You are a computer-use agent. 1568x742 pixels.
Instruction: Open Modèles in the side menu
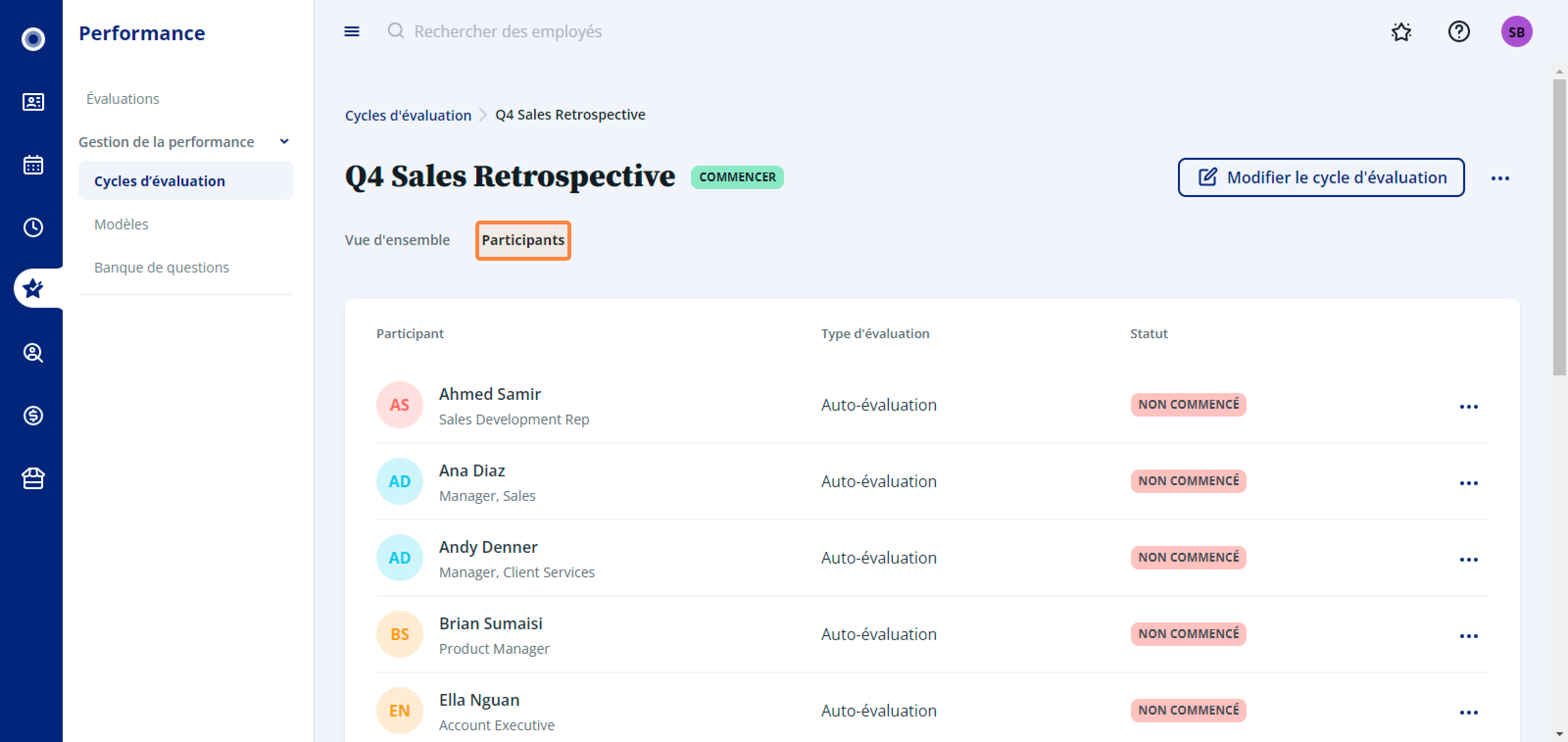(x=121, y=224)
